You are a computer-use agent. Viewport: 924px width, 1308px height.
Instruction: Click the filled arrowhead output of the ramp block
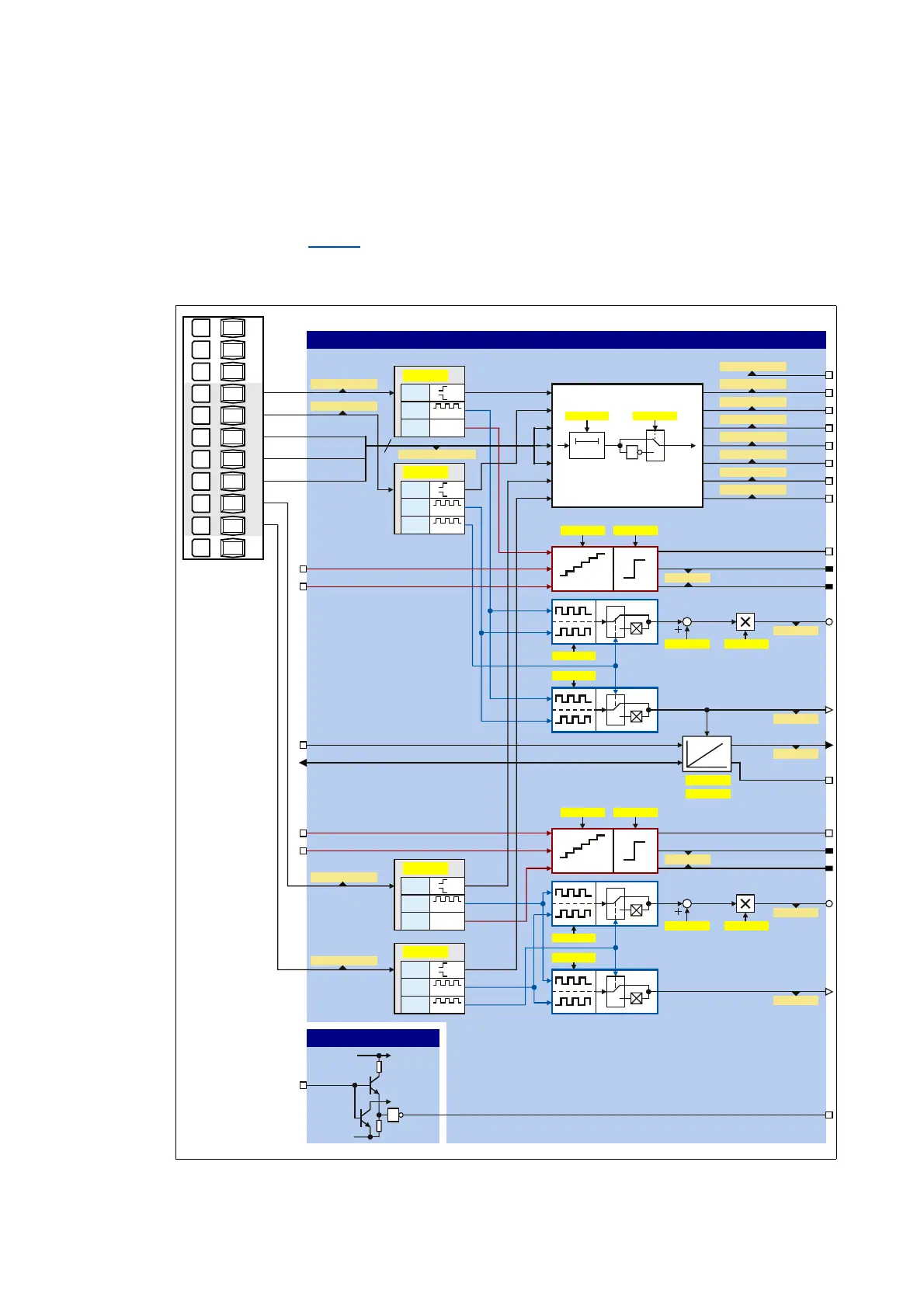(829, 745)
